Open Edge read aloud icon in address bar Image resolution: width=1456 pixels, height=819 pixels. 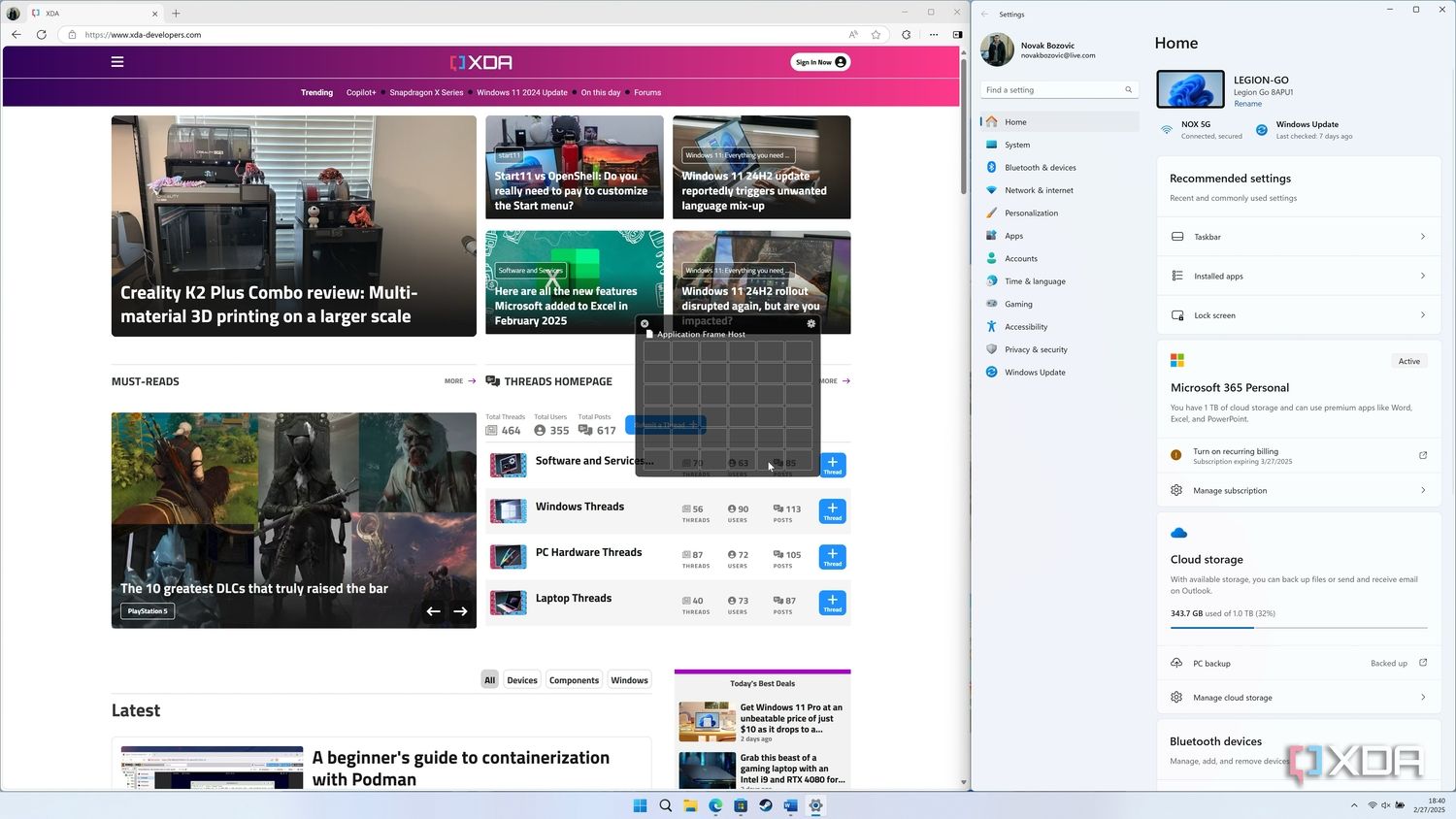(x=853, y=34)
